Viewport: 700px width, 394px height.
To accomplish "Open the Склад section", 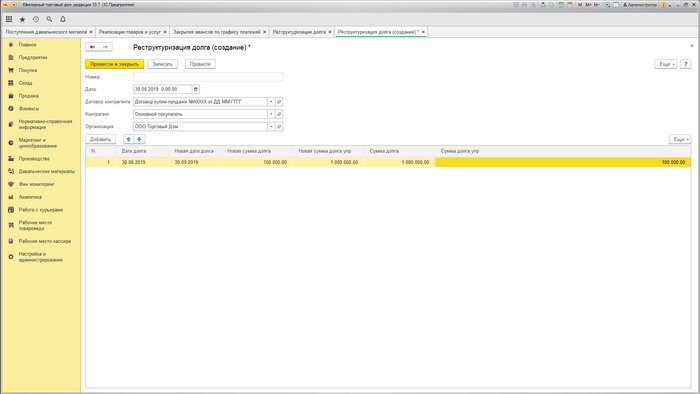I will [x=25, y=83].
